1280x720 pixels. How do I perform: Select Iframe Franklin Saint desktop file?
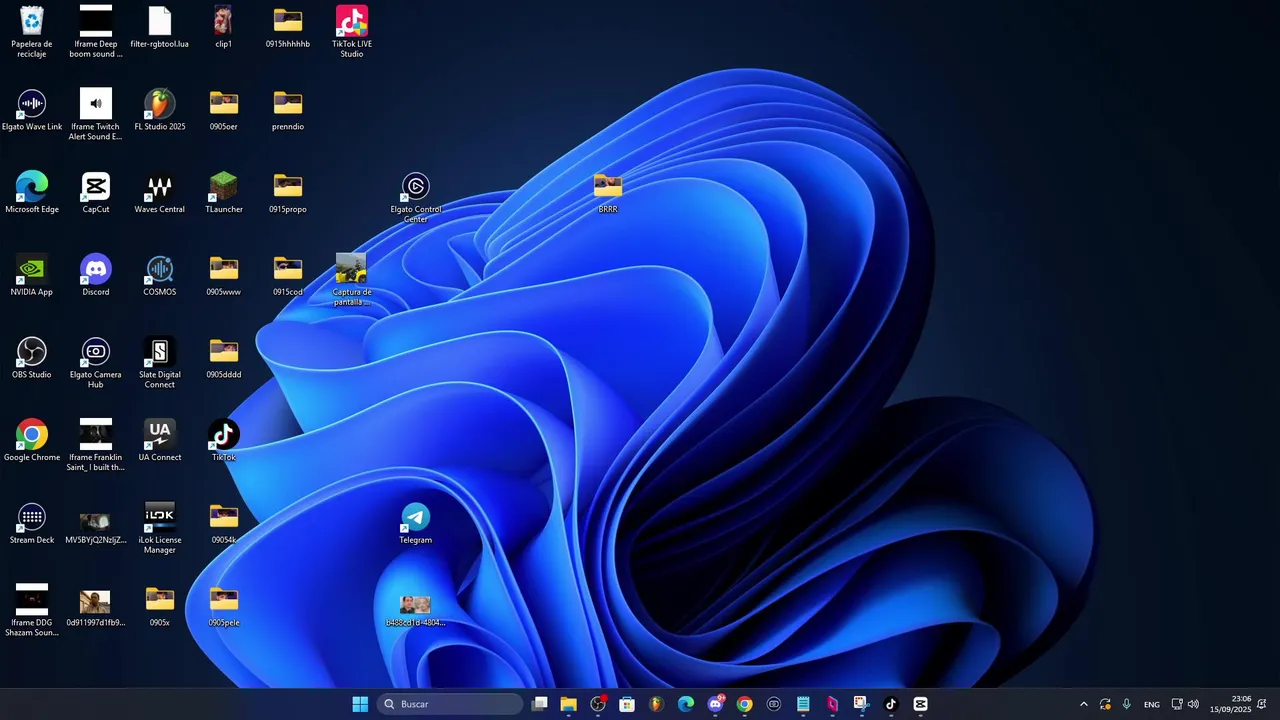96,445
